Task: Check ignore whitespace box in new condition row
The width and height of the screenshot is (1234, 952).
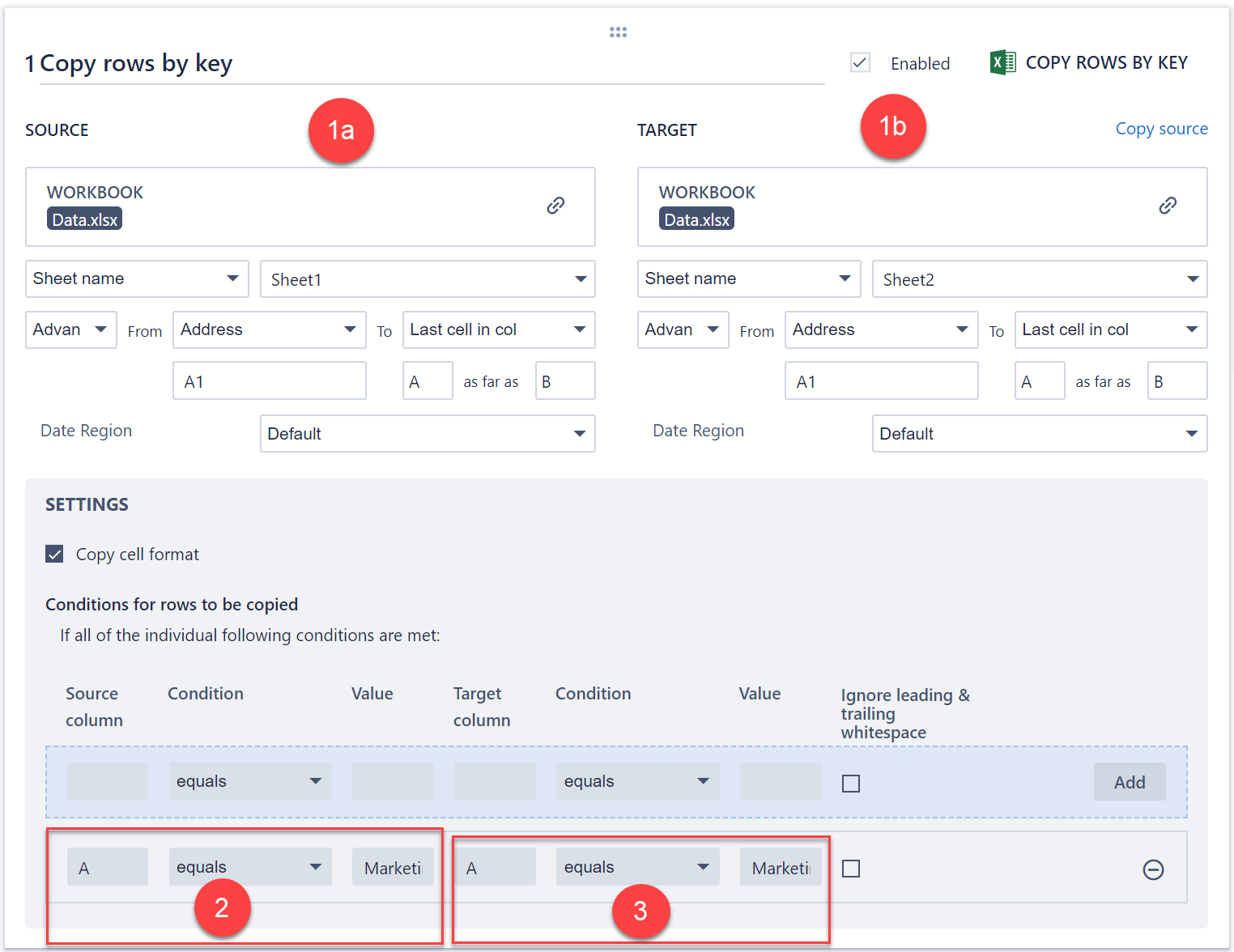Action: (x=851, y=784)
